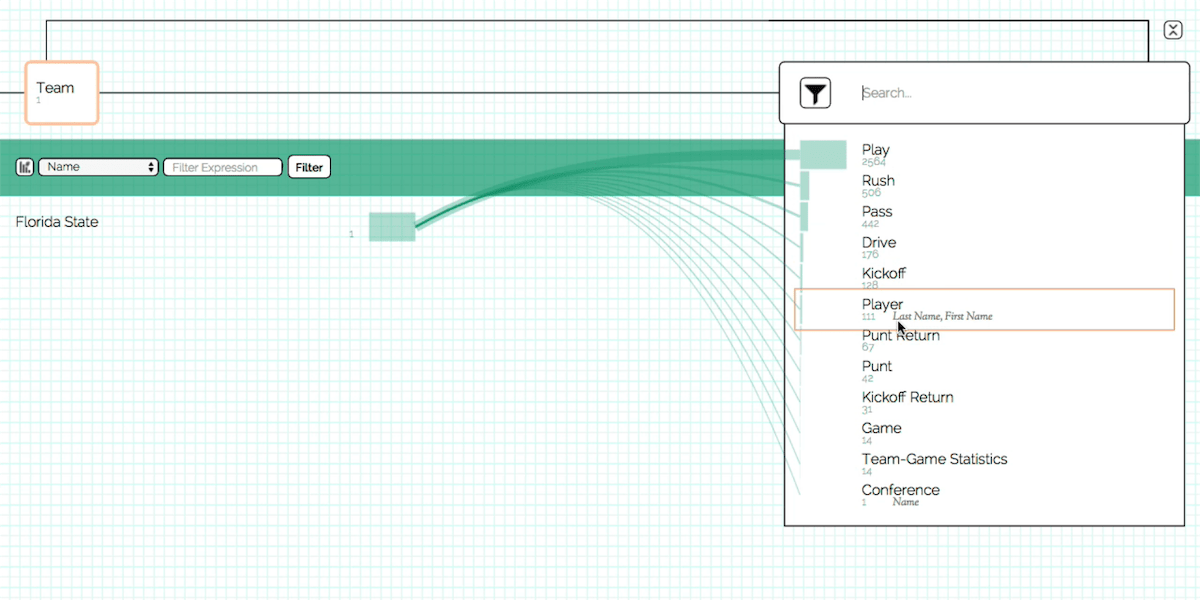Screen dimensions: 1200x600
Task: Choose Rush from the connection list
Action: click(x=879, y=181)
